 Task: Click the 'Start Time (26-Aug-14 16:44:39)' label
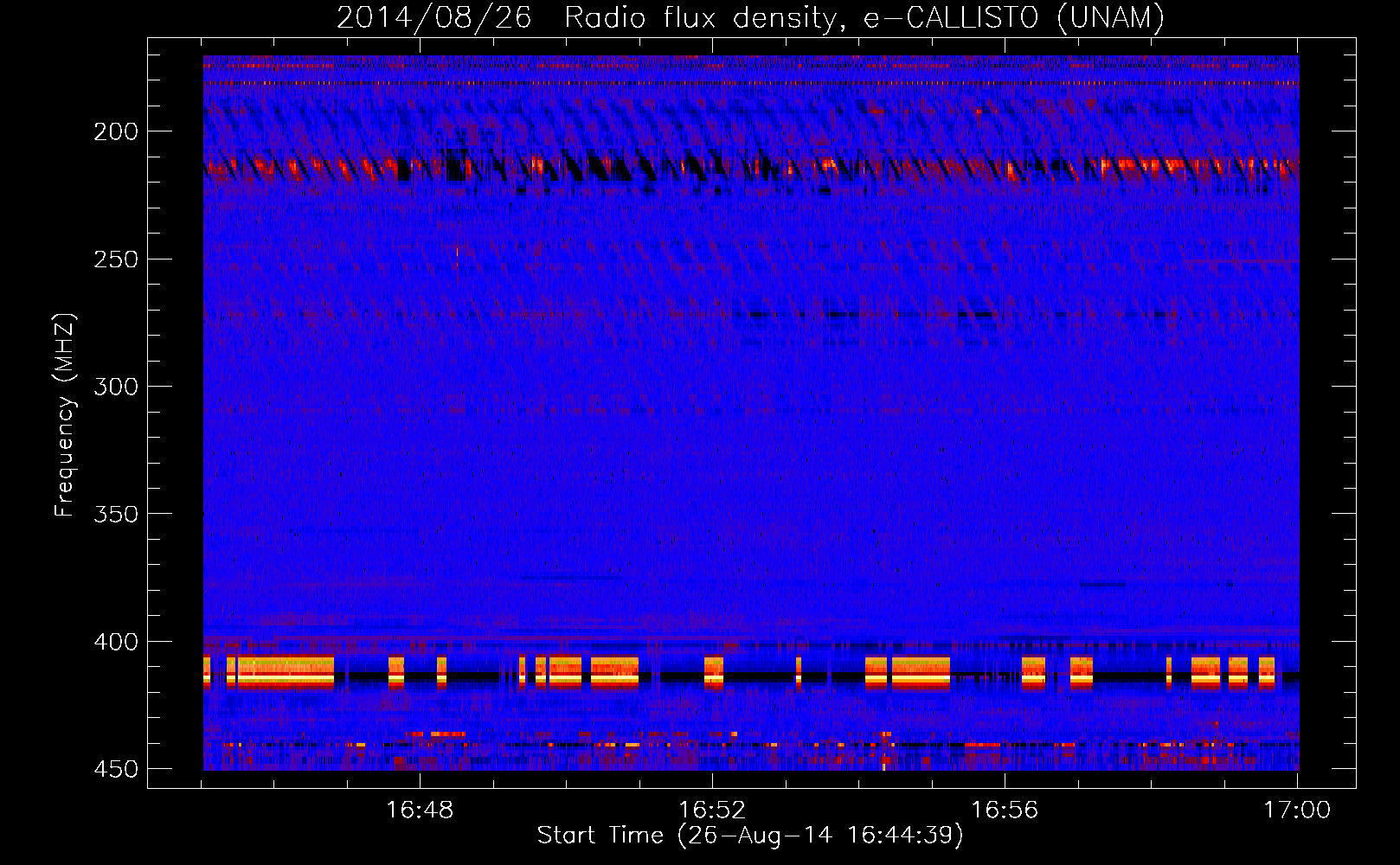pyautogui.click(x=750, y=836)
